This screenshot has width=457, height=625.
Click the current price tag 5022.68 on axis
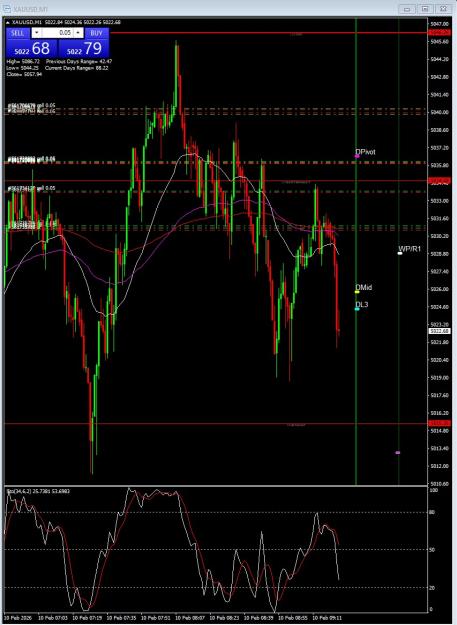439,331
